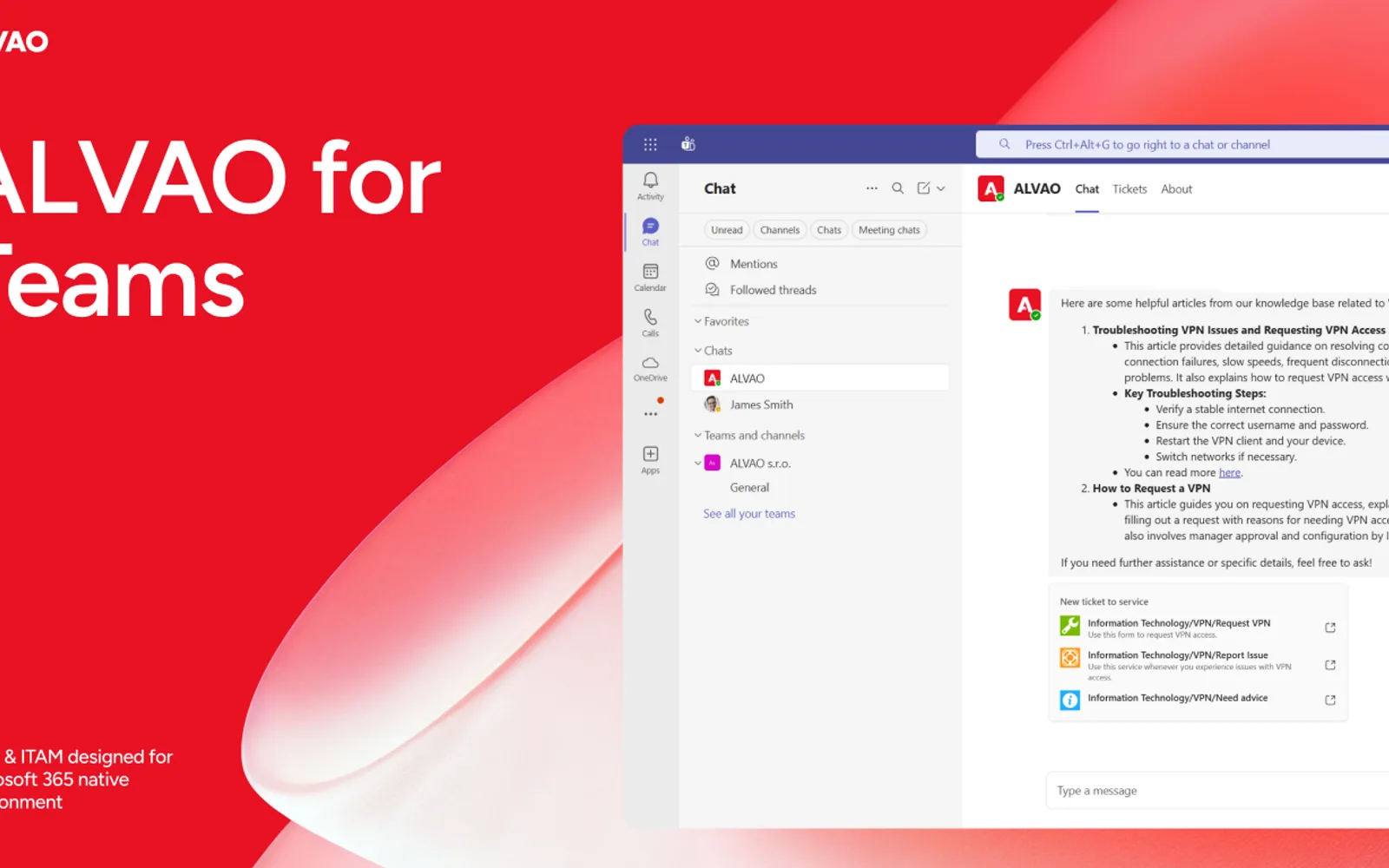This screenshot has width=1389, height=868.
Task: Open Report Issue external link icon
Action: tap(1330, 665)
